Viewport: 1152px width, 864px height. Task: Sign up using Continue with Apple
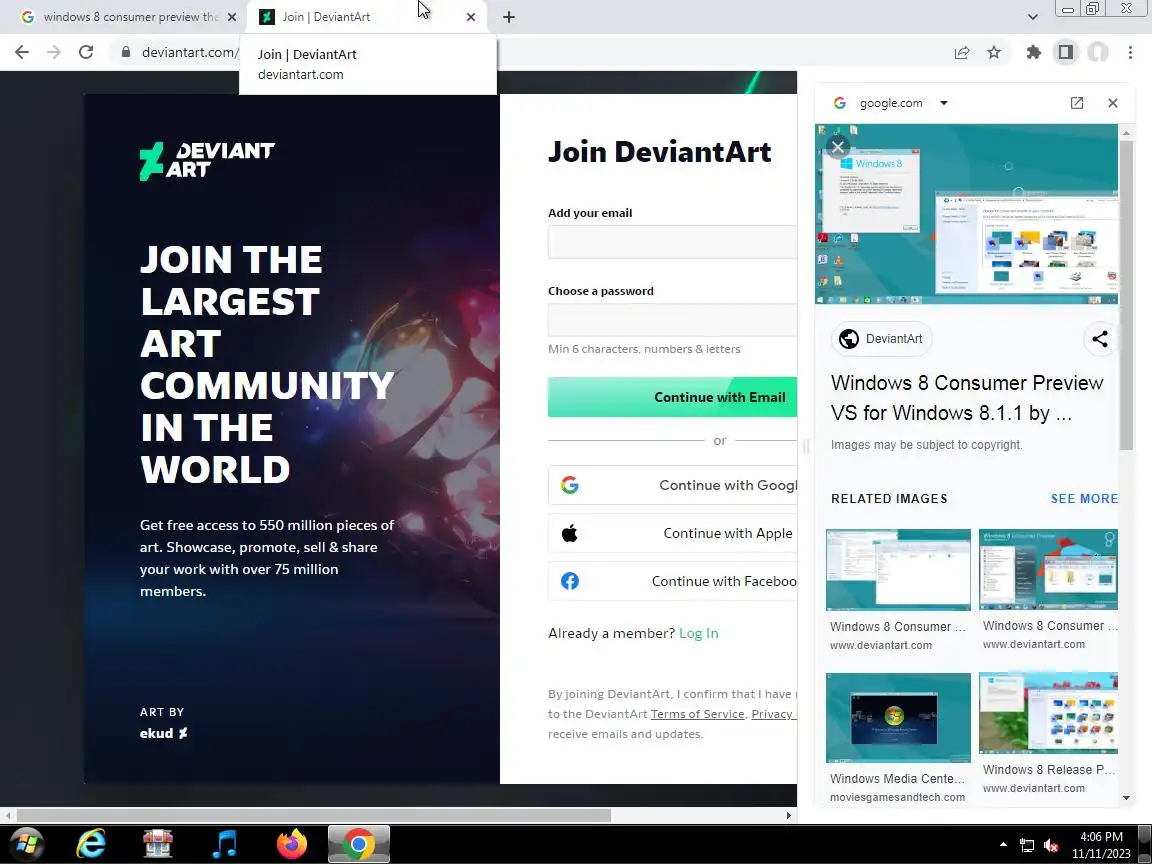(672, 533)
